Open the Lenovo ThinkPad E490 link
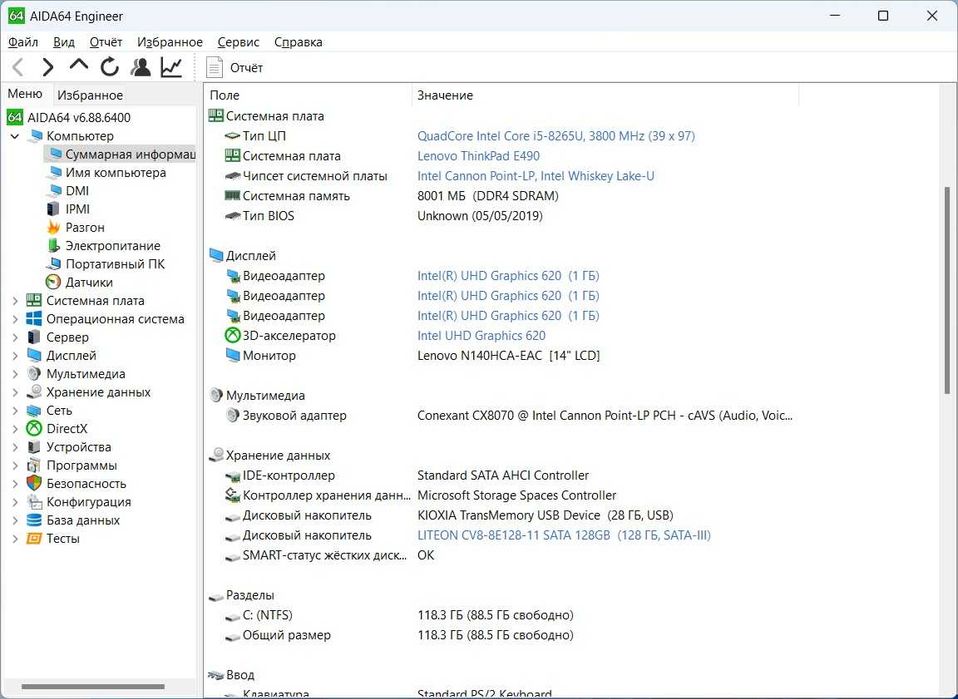 point(478,156)
